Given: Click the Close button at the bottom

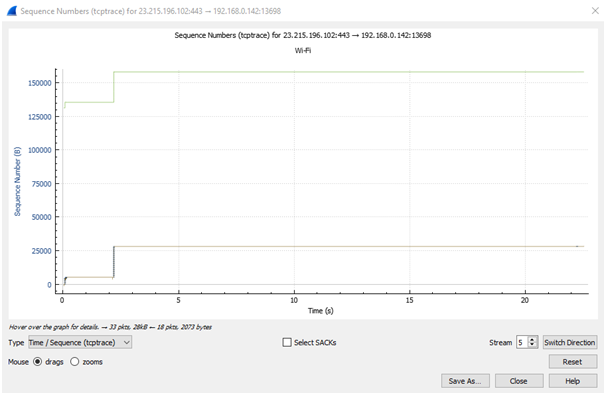Looking at the screenshot, I should tap(519, 381).
